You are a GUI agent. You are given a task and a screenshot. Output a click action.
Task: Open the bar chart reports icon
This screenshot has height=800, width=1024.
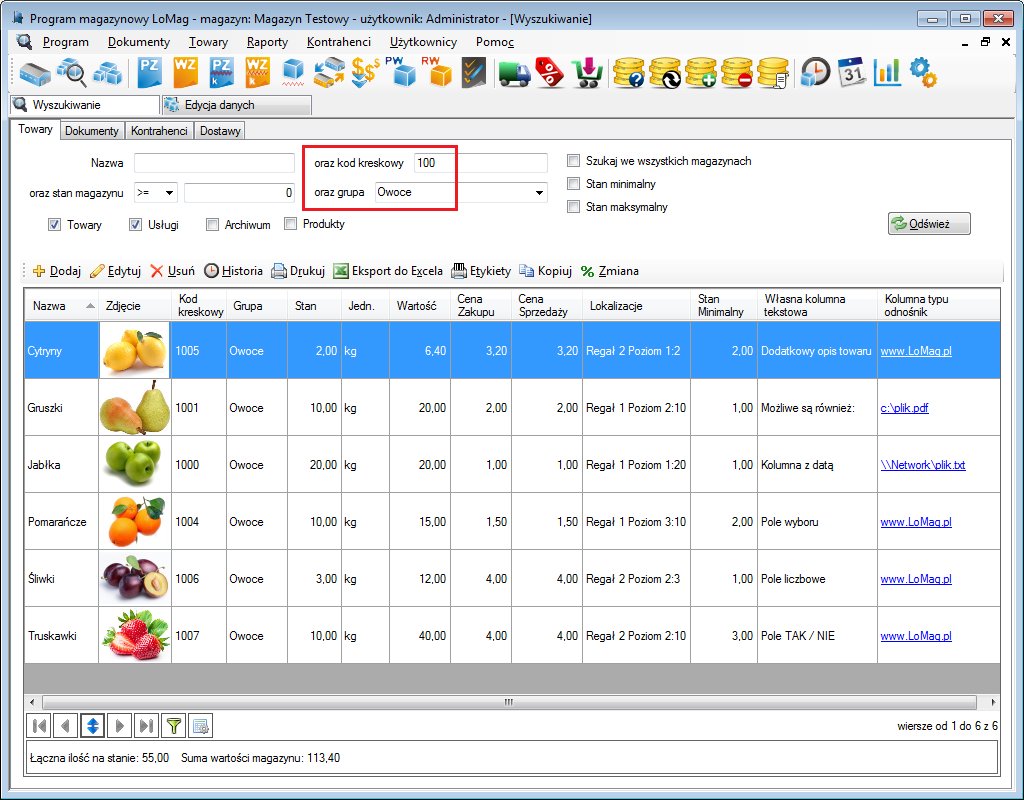click(x=886, y=73)
